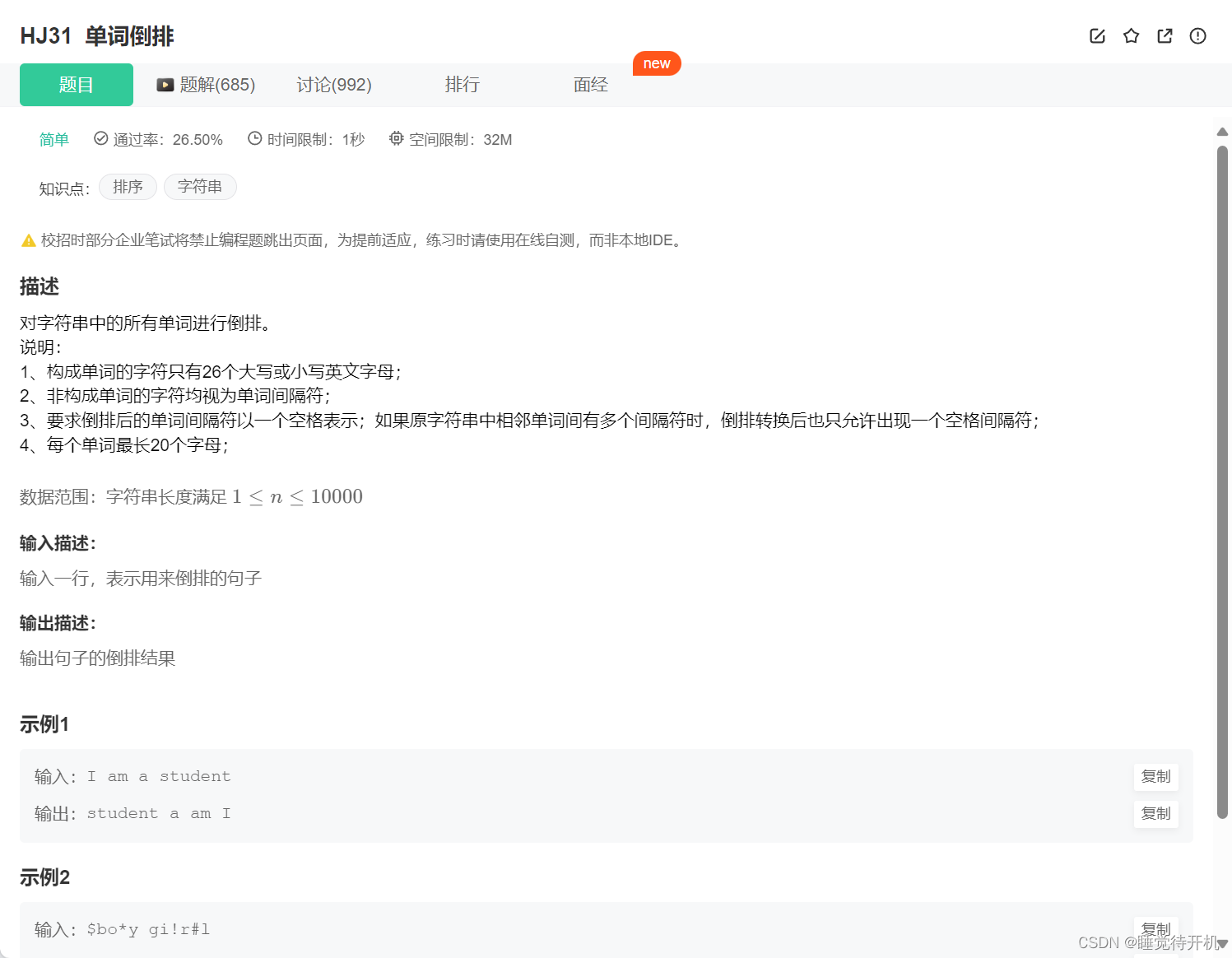The height and width of the screenshot is (958, 1232).
Task: Click the rule line 4、每个单词最长20个字母
Action: click(124, 445)
